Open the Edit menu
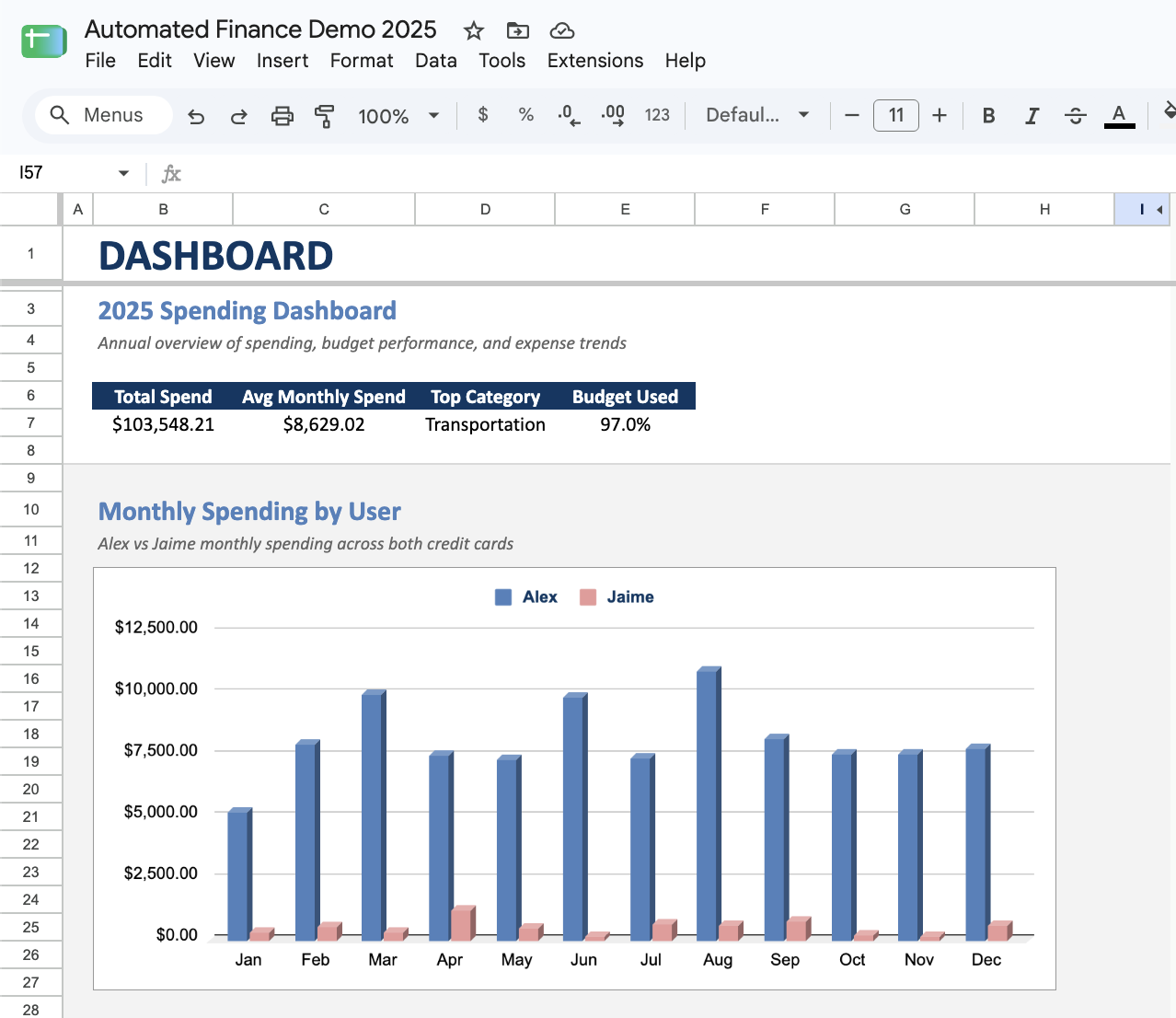The height and width of the screenshot is (1018, 1176). (x=155, y=61)
